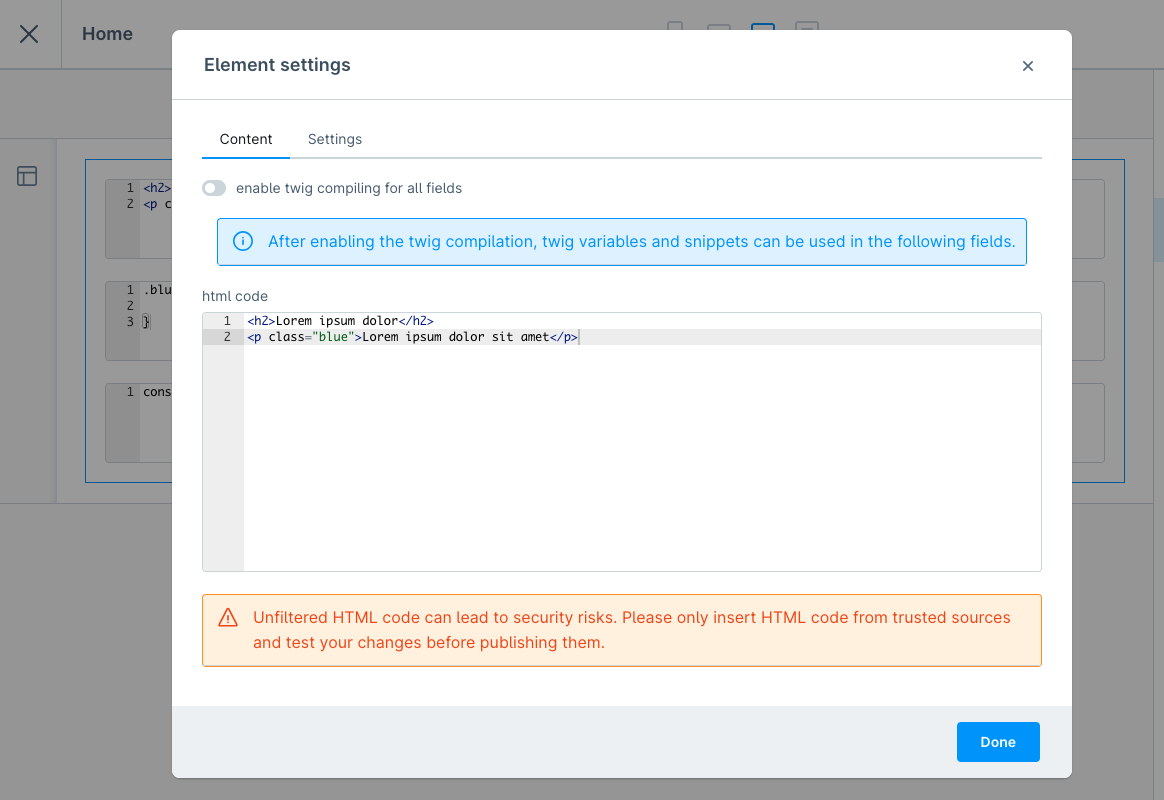Click the Home page title
The image size is (1164, 800).
[107, 34]
